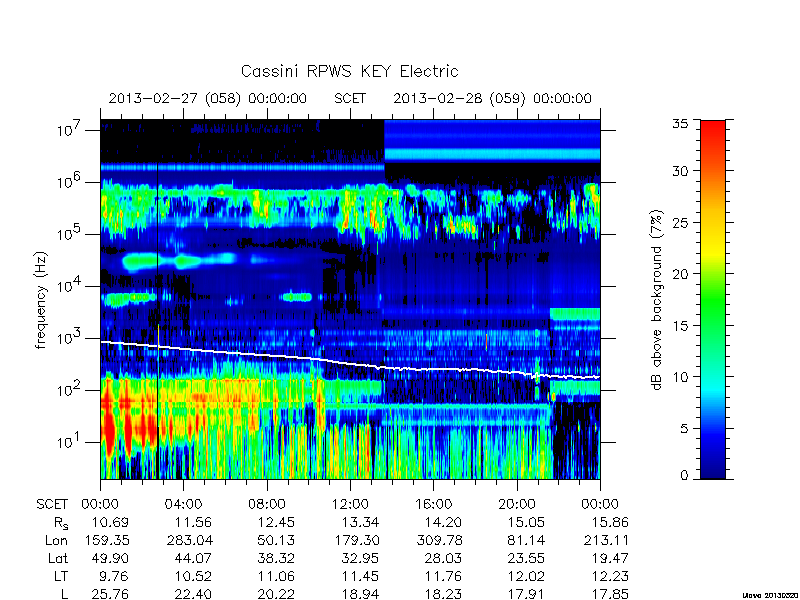Click the time label 16:00
The width and height of the screenshot is (800, 600).
(433, 505)
